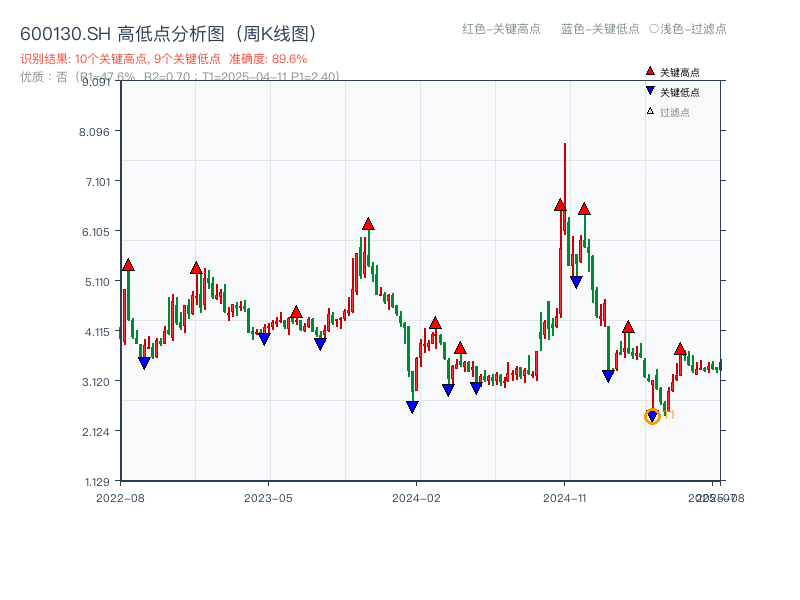
Task: Click the first blue low marker near 3.5
Action: coord(144,363)
